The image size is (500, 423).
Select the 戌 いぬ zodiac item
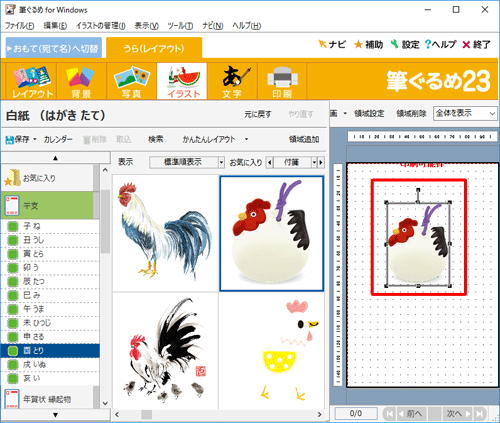tap(50, 364)
